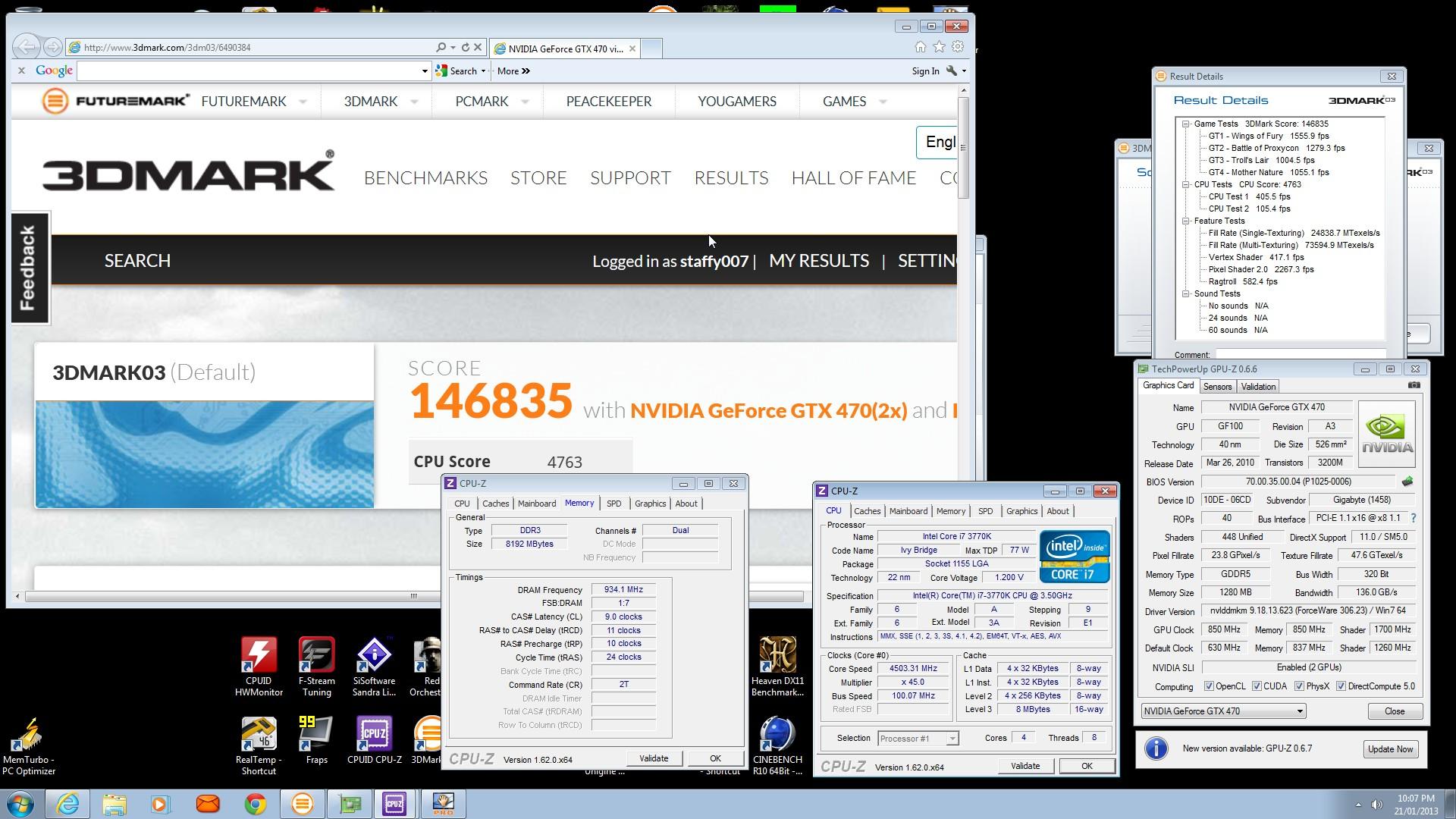Screen dimensions: 1456x819
Task: Toggle the PhysX checkbox in GPU-Z
Action: pos(1299,686)
